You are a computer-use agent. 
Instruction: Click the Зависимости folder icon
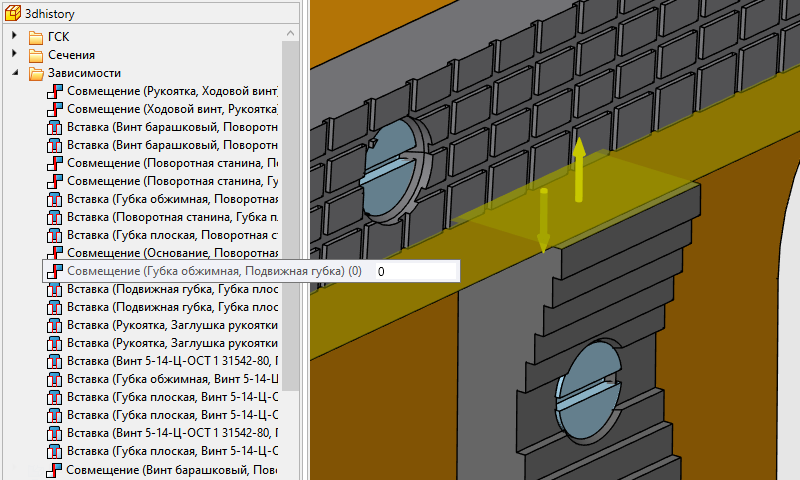click(x=36, y=73)
